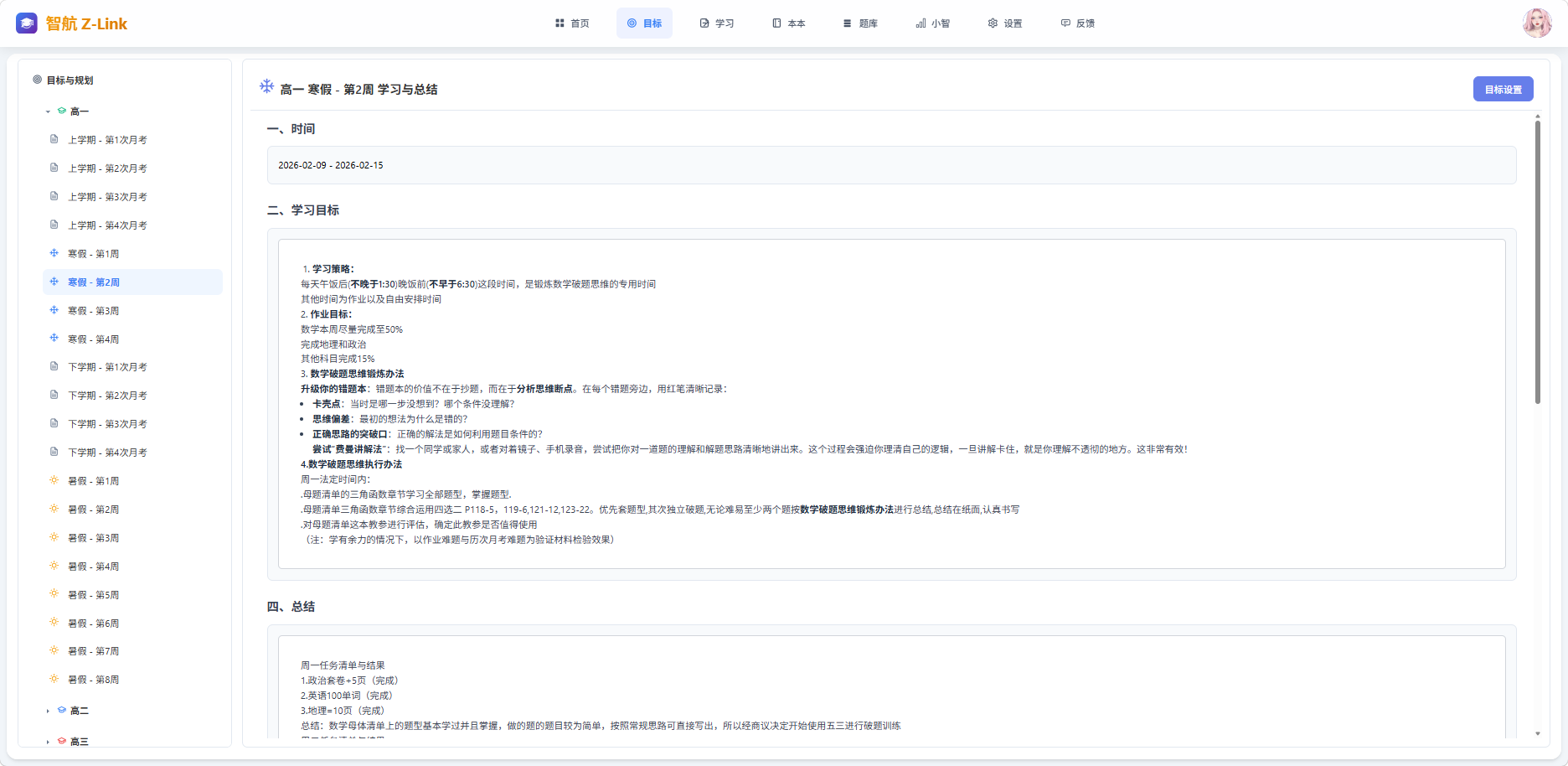Image resolution: width=1568 pixels, height=766 pixels.
Task: Click sun icon beside 暑假 - 第2周
Action: (54, 509)
